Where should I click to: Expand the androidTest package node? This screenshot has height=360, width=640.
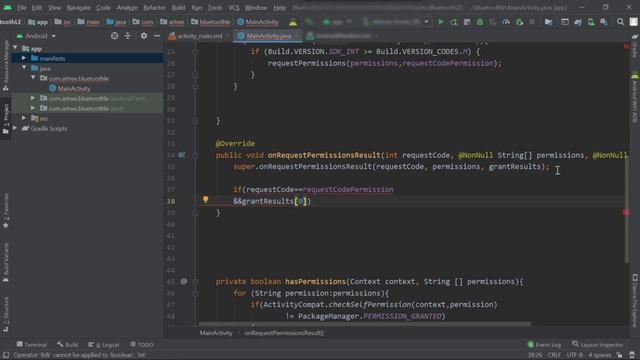click(x=33, y=98)
